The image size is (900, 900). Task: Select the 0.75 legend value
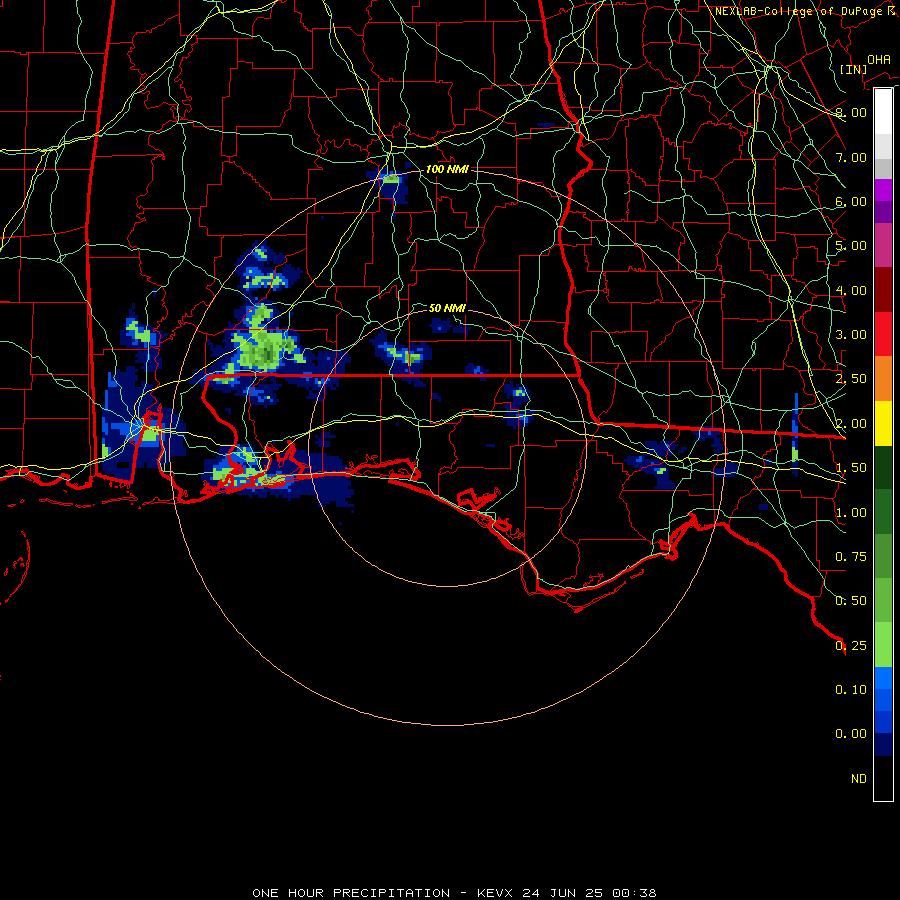click(851, 557)
